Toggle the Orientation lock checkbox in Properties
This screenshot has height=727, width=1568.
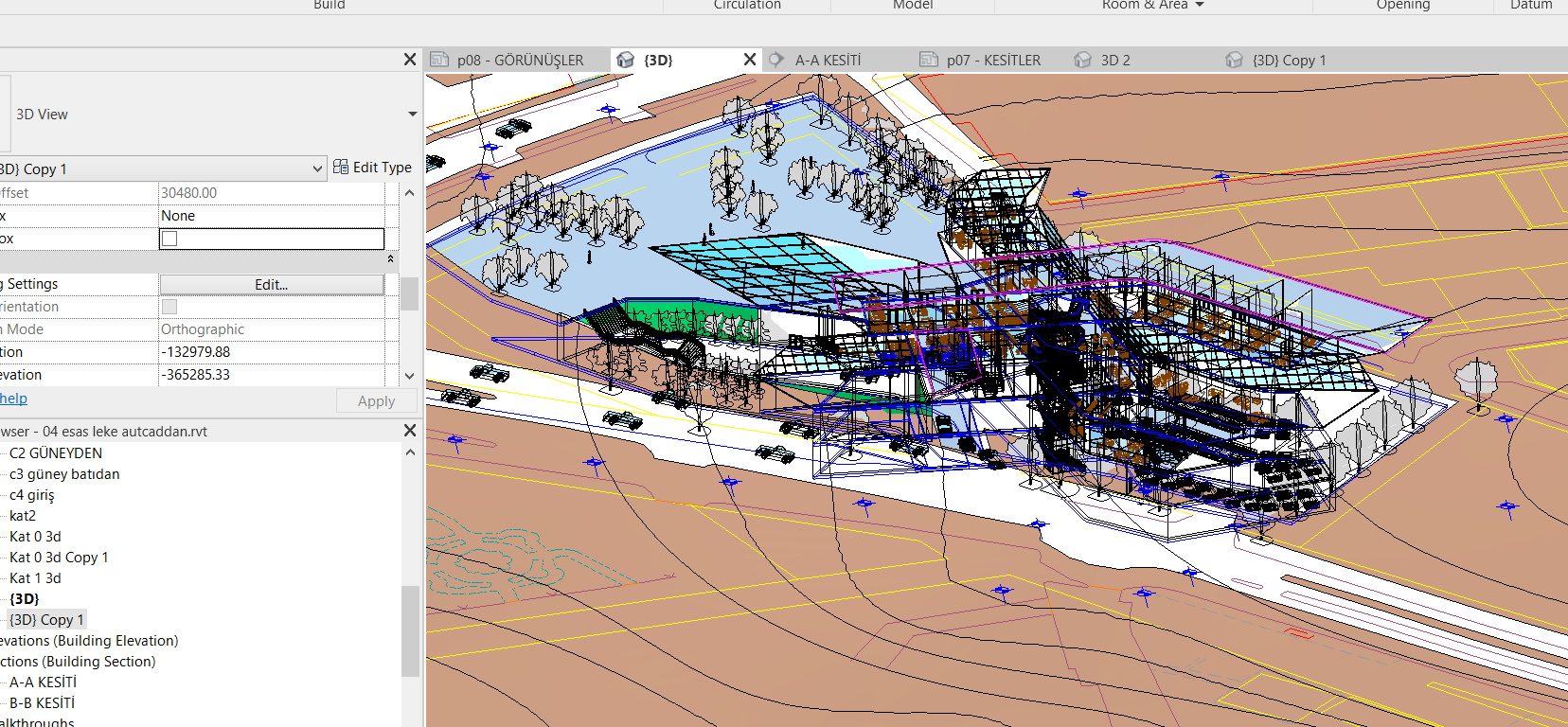(x=169, y=307)
